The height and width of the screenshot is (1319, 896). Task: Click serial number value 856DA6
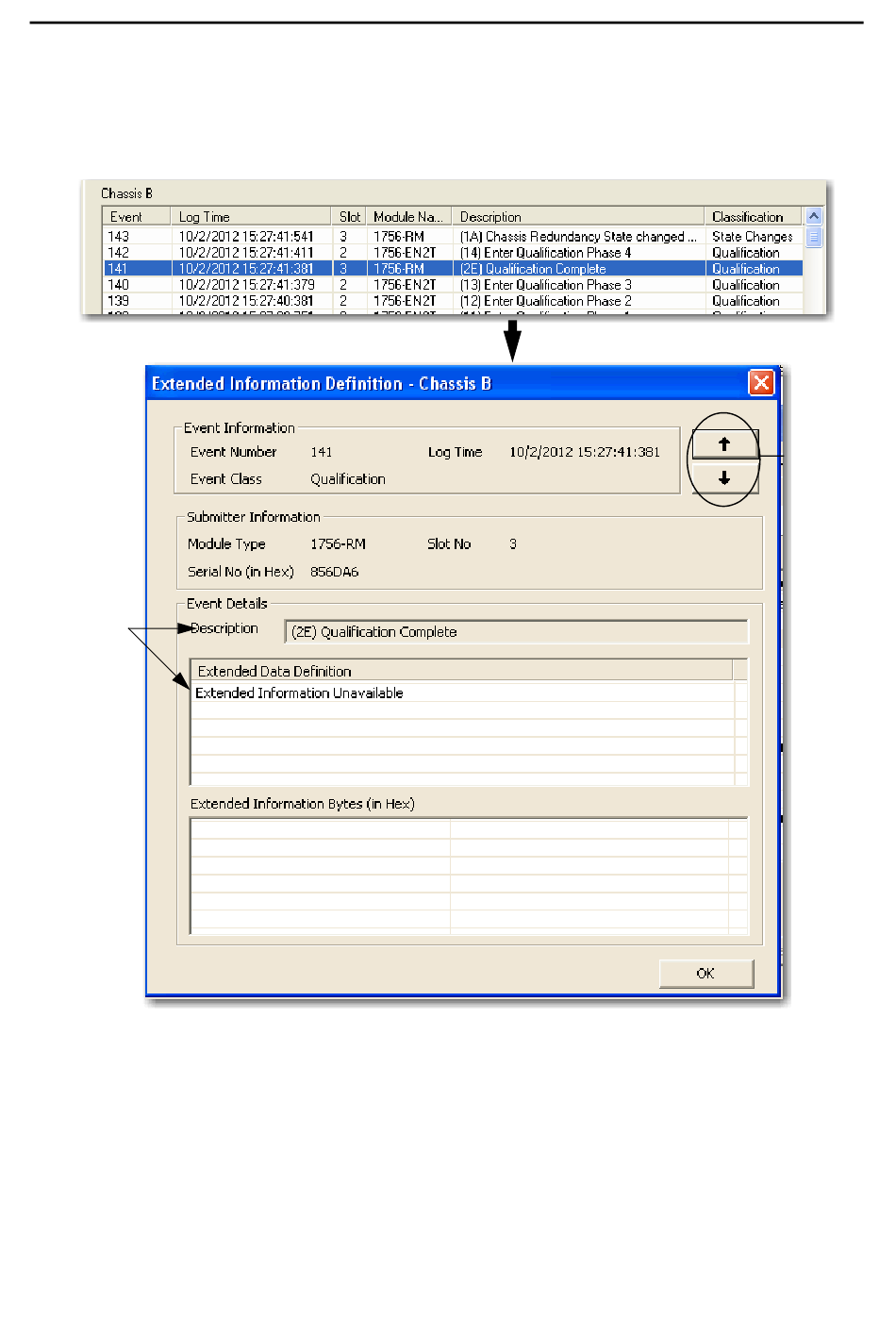334,572
